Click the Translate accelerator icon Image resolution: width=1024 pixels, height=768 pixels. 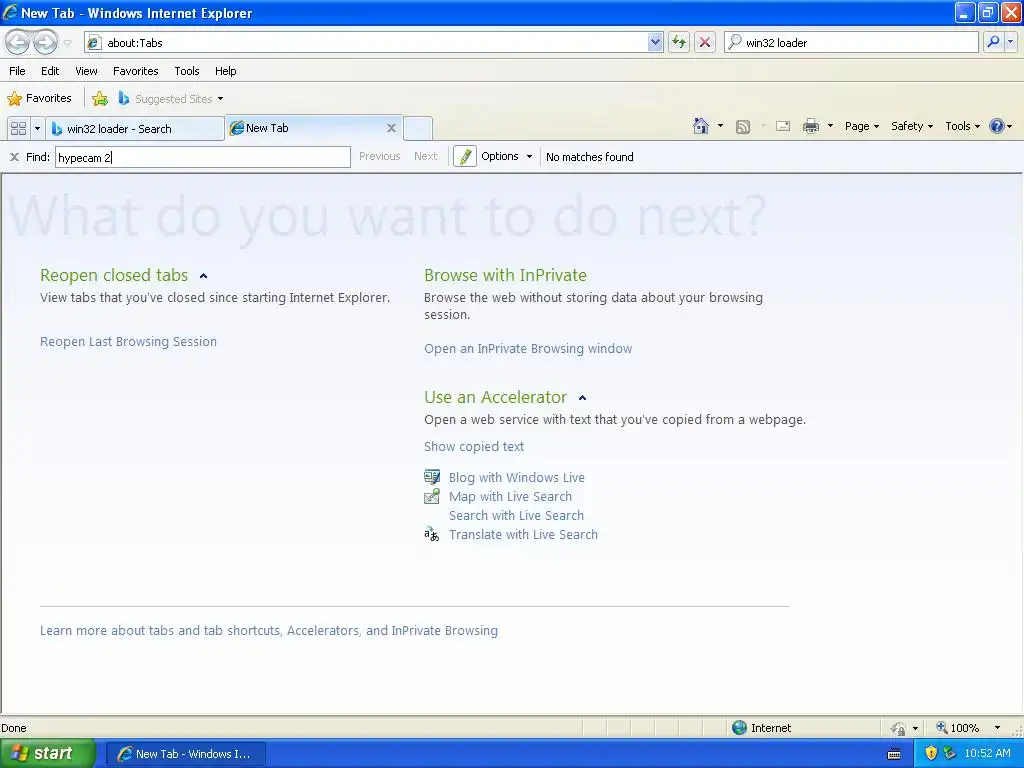432,534
